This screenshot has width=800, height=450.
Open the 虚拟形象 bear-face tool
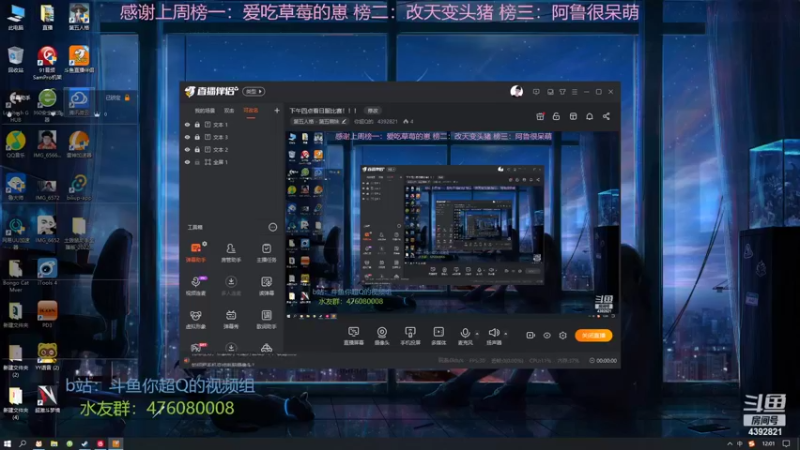pyautogui.click(x=196, y=319)
